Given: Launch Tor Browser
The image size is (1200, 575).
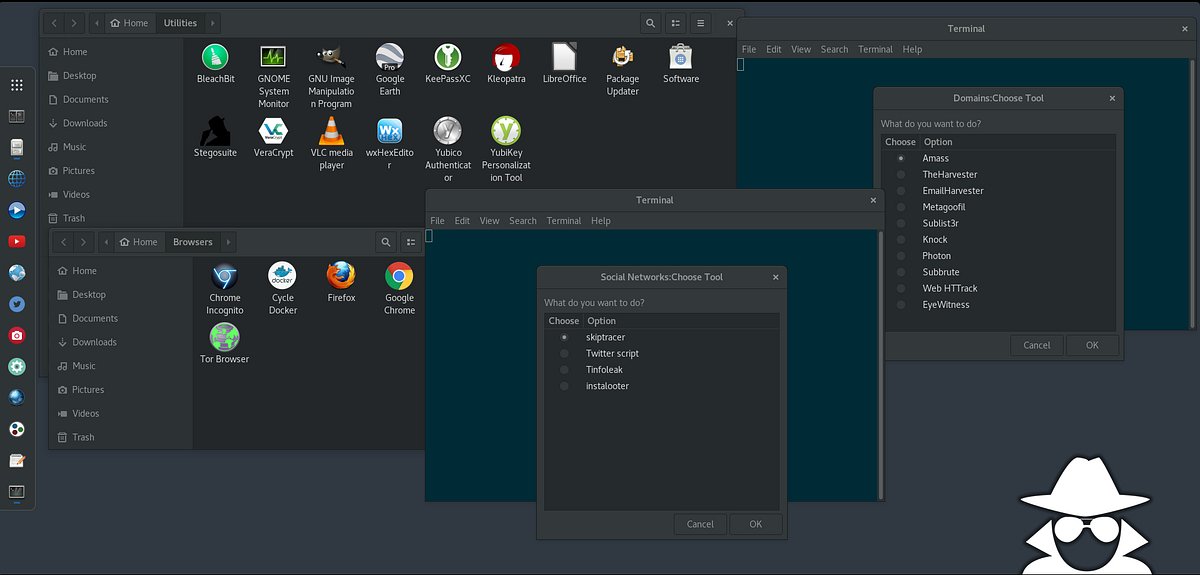Looking at the screenshot, I should point(225,337).
